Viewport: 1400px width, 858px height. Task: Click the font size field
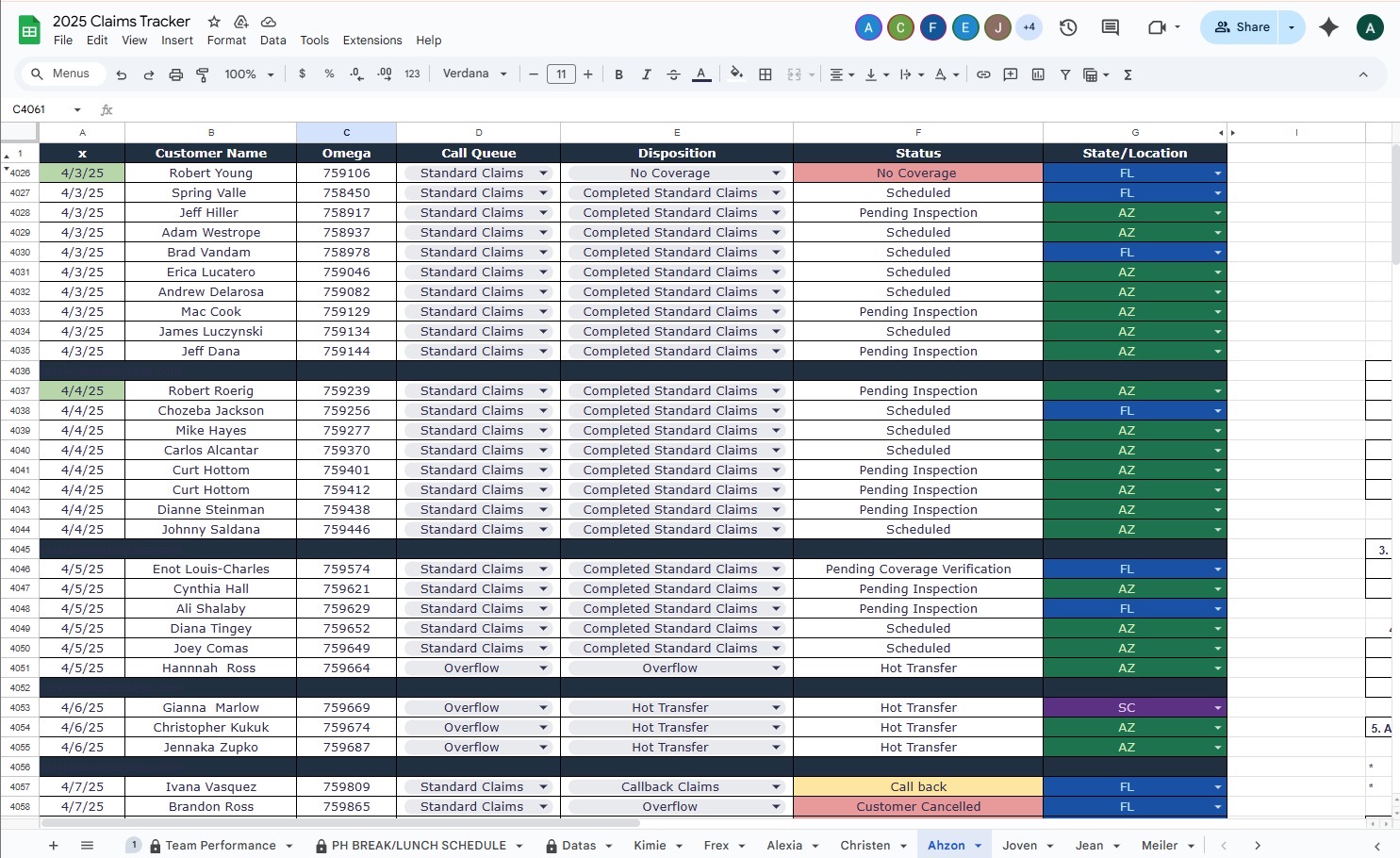pos(561,74)
